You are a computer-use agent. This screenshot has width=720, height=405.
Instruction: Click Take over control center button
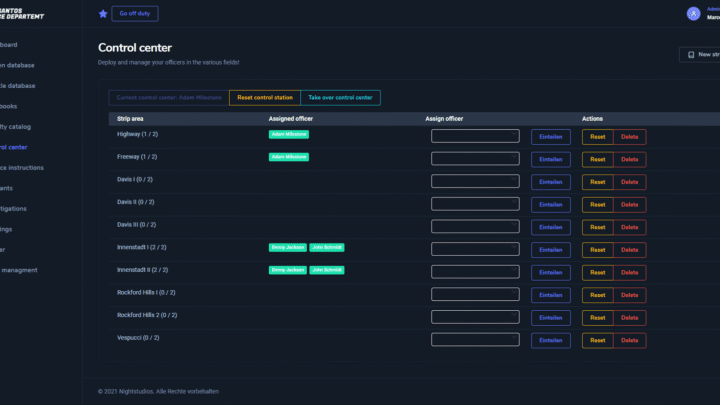point(340,98)
